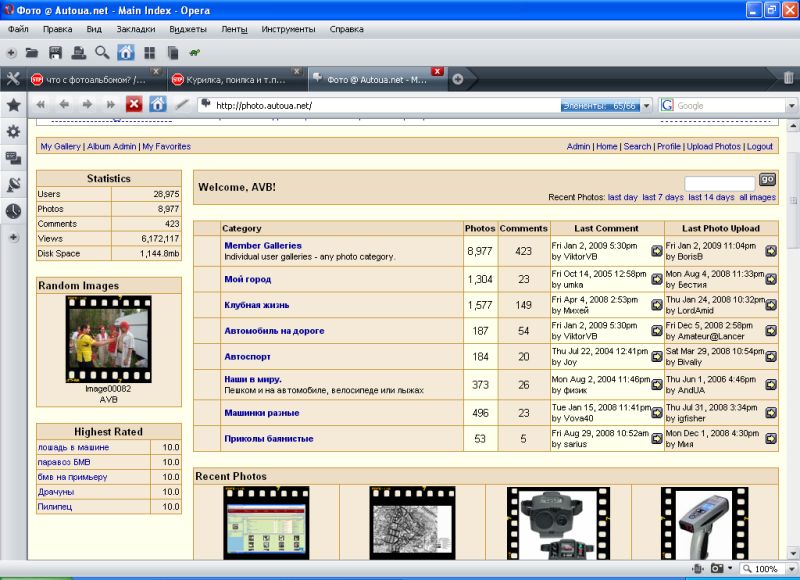Open the Закладки menu

(x=136, y=29)
